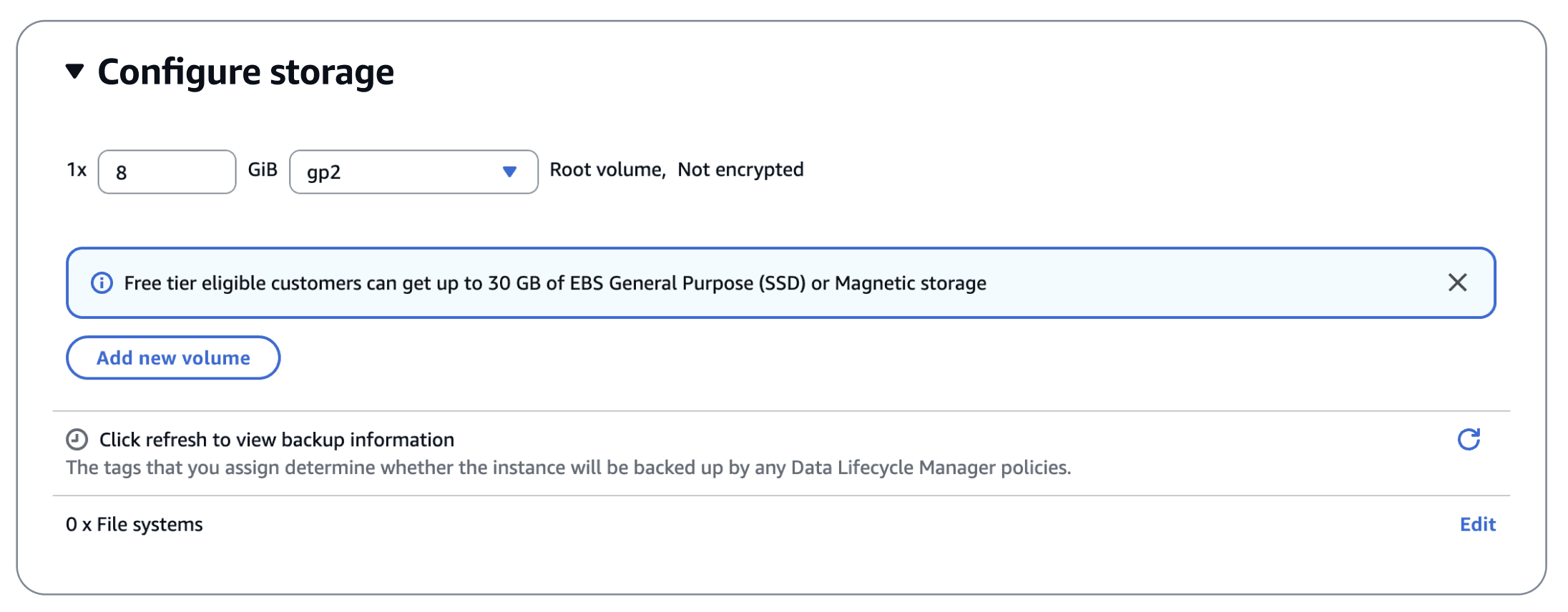The image size is (1568, 612).
Task: Click the Add new volume button
Action: point(173,357)
